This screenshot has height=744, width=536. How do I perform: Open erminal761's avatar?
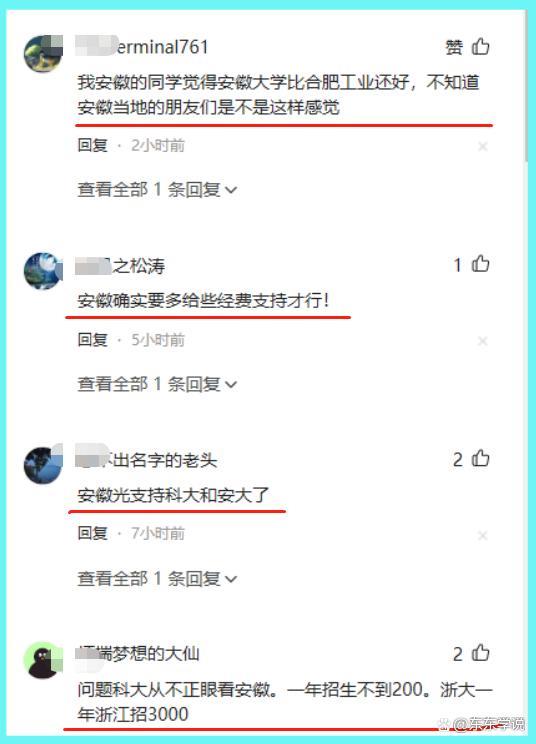tap(43, 54)
